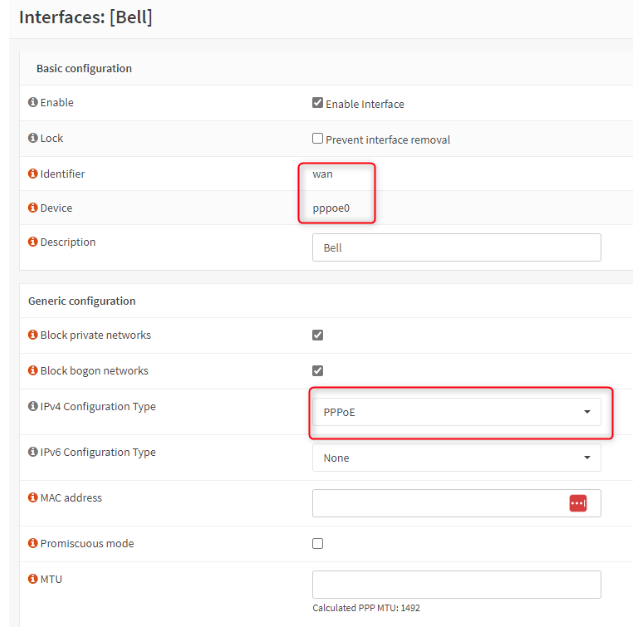Click the info icon beside Description
The height and width of the screenshot is (637, 643).
pos(33,242)
